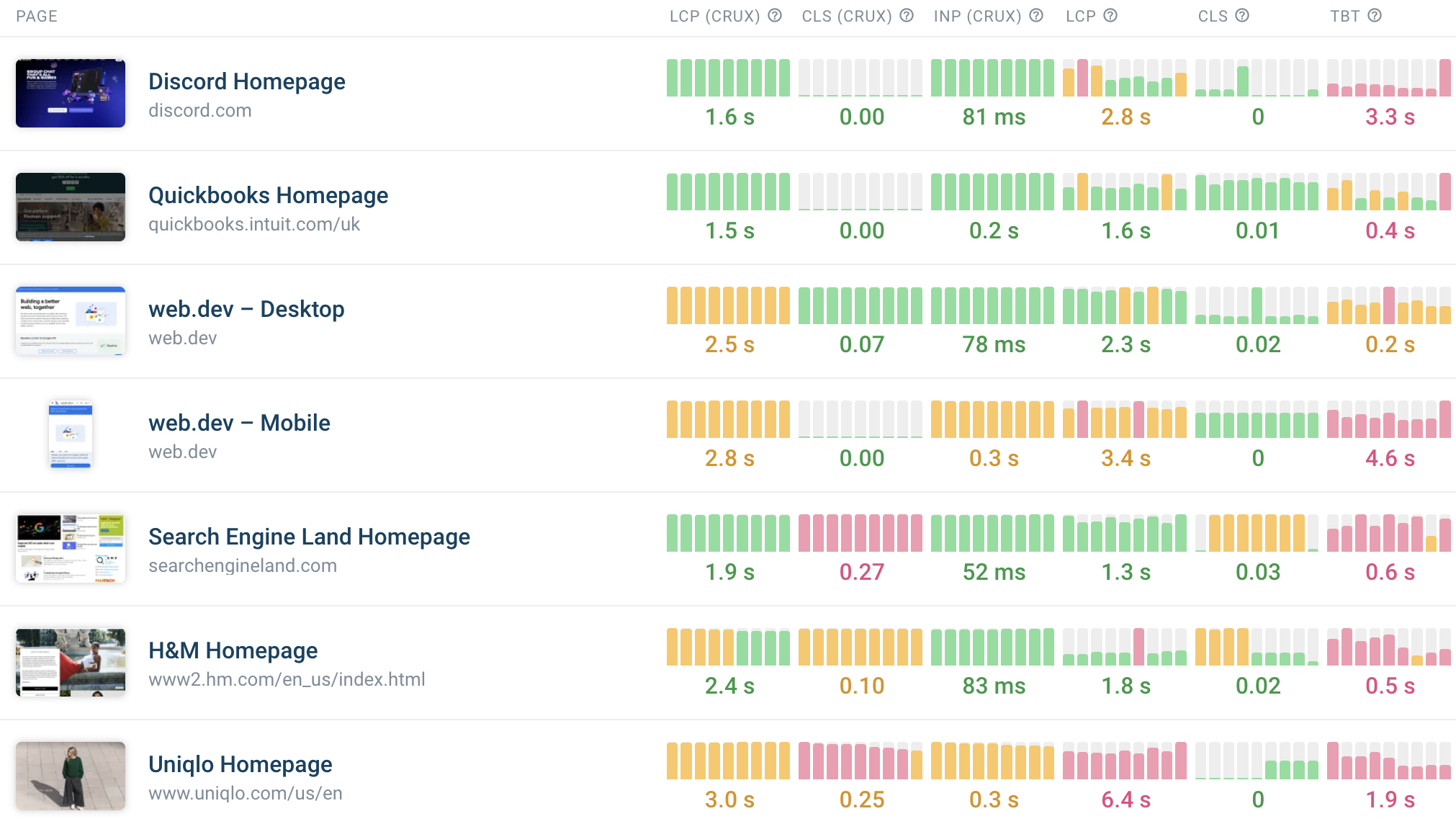Click the CLS (CRUX) help icon
Viewport: 1456px width, 824px height.
click(907, 16)
